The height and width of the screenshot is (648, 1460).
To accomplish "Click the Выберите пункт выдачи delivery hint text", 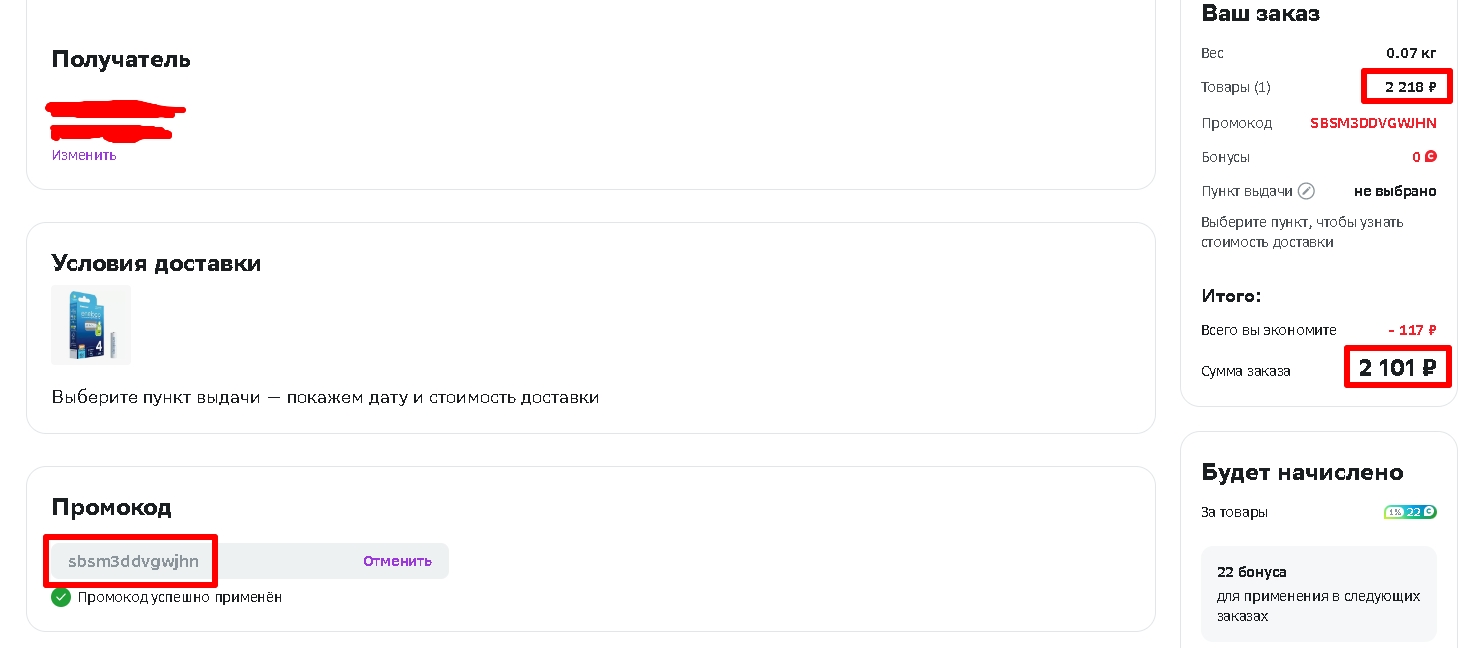I will tap(325, 397).
